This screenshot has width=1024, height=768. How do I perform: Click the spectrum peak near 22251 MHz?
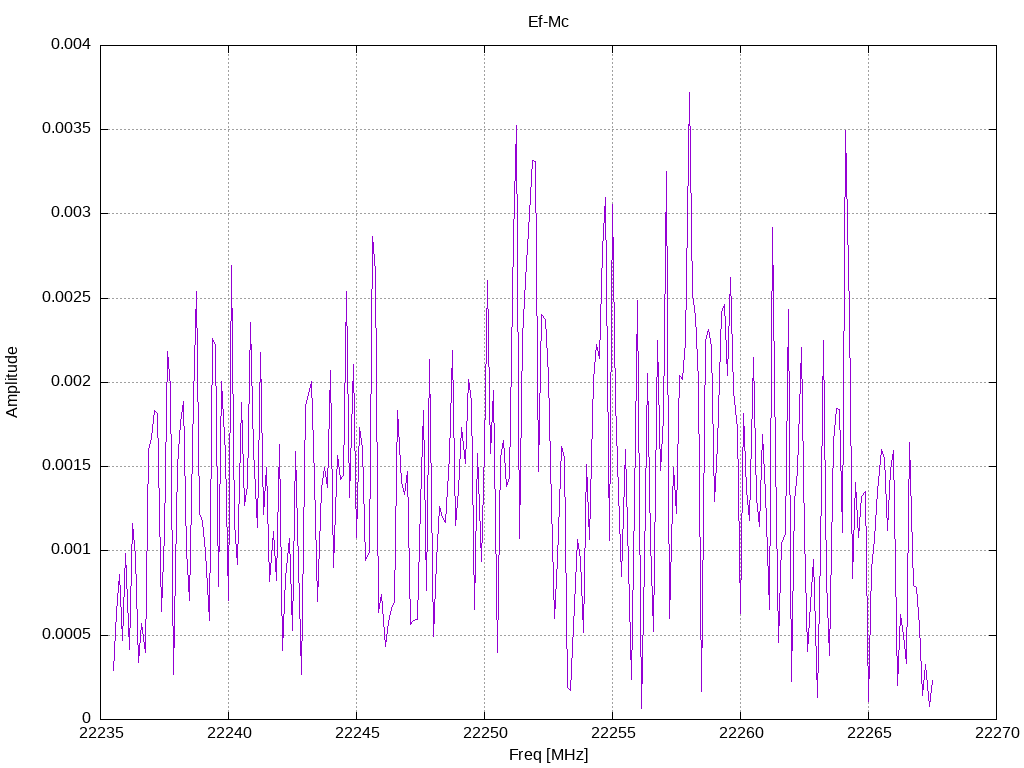pos(517,126)
